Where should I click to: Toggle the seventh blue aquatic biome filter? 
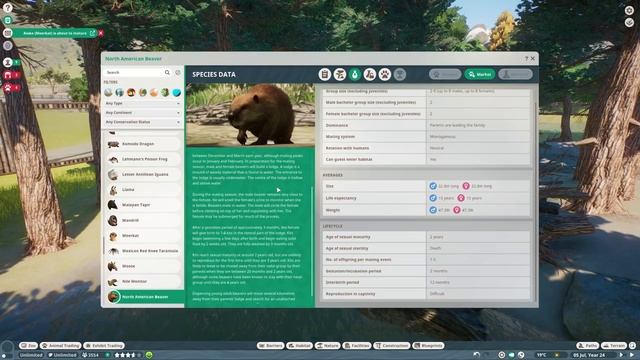[177, 92]
